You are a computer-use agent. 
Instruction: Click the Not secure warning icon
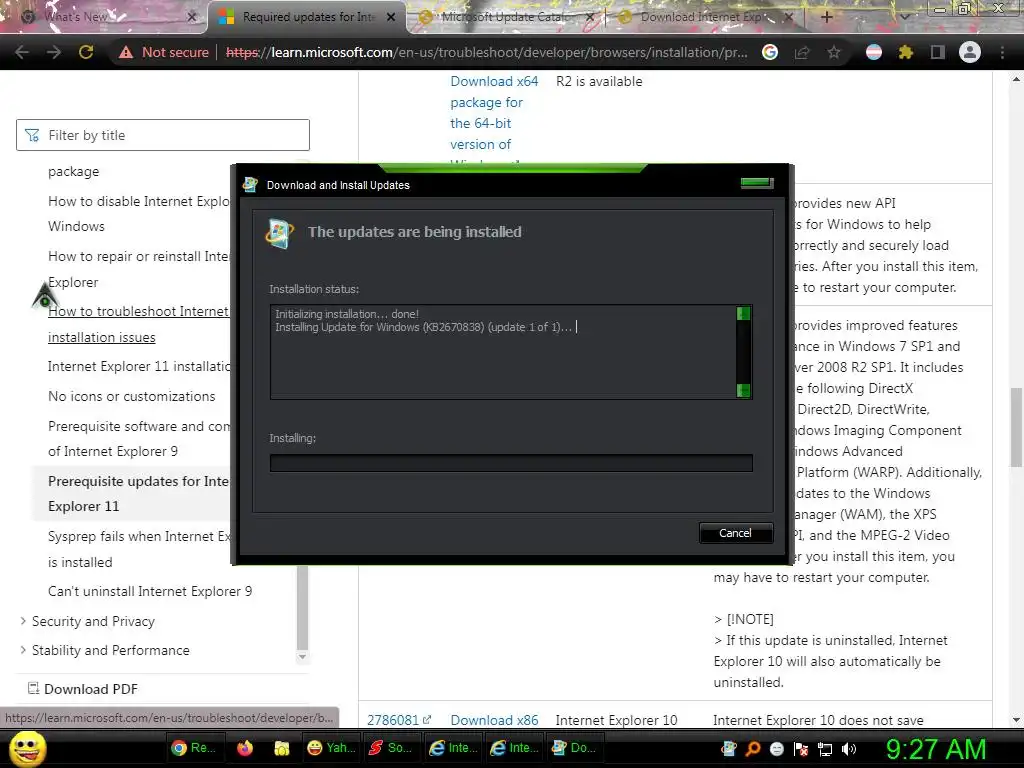126,52
